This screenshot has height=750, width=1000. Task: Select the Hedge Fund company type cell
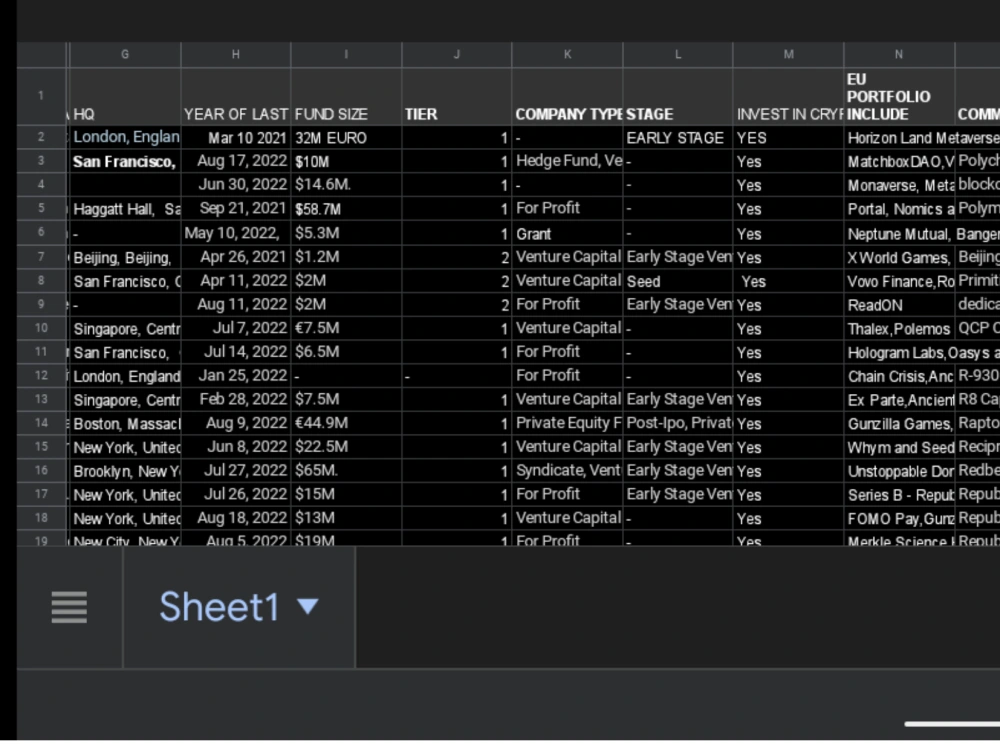coord(567,161)
